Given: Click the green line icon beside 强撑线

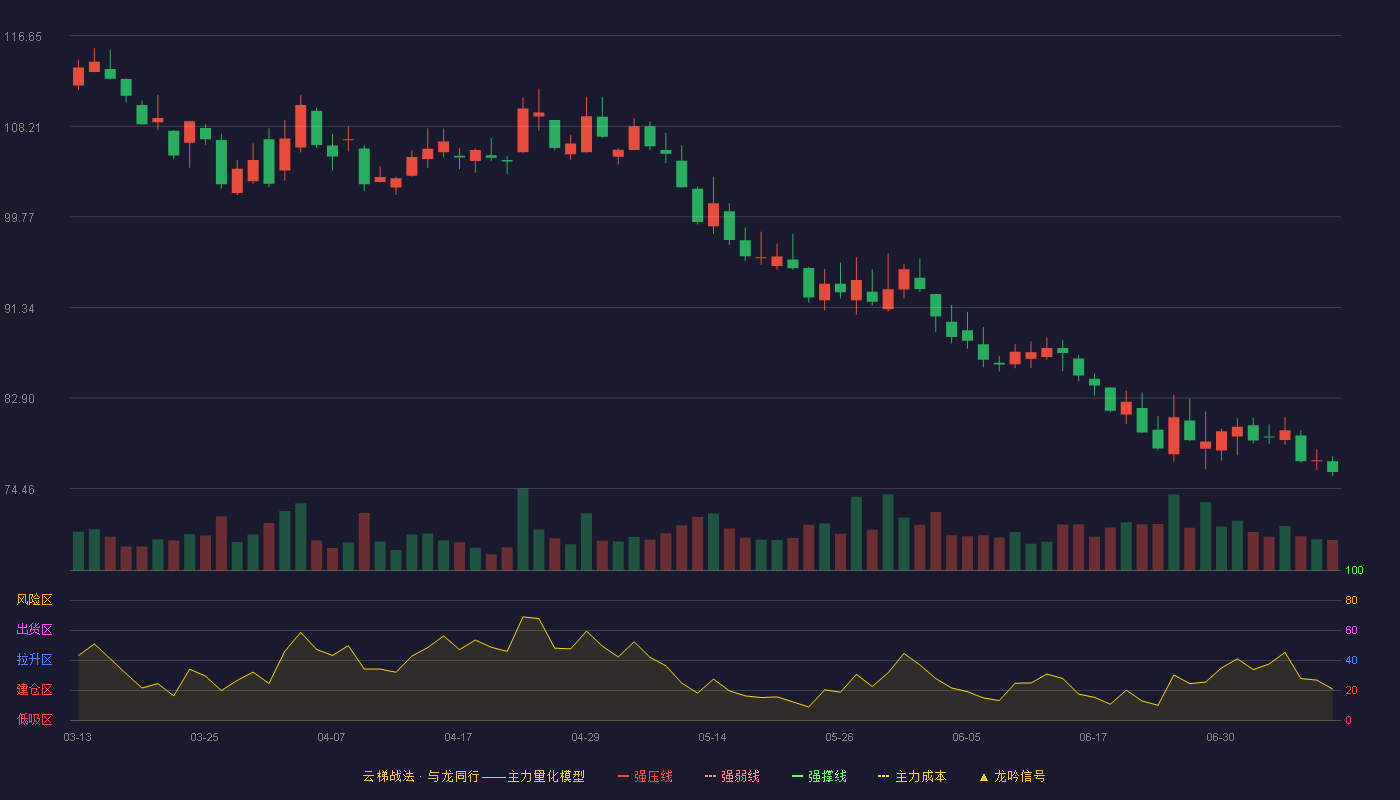Looking at the screenshot, I should [x=797, y=776].
